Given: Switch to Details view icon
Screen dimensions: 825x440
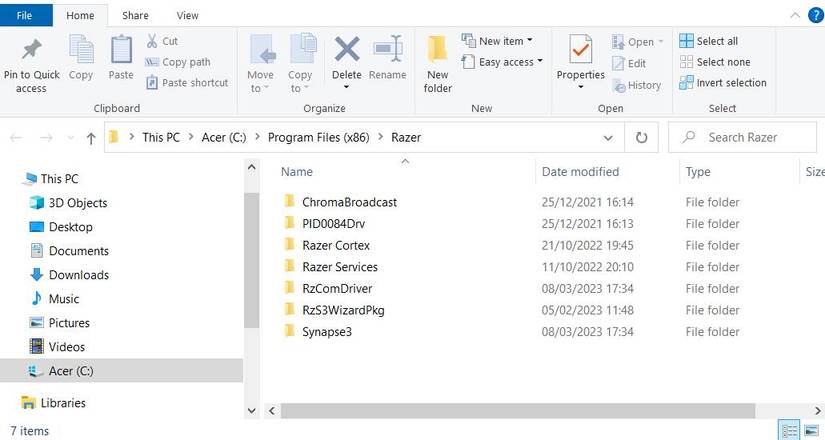Looking at the screenshot, I should [789, 431].
